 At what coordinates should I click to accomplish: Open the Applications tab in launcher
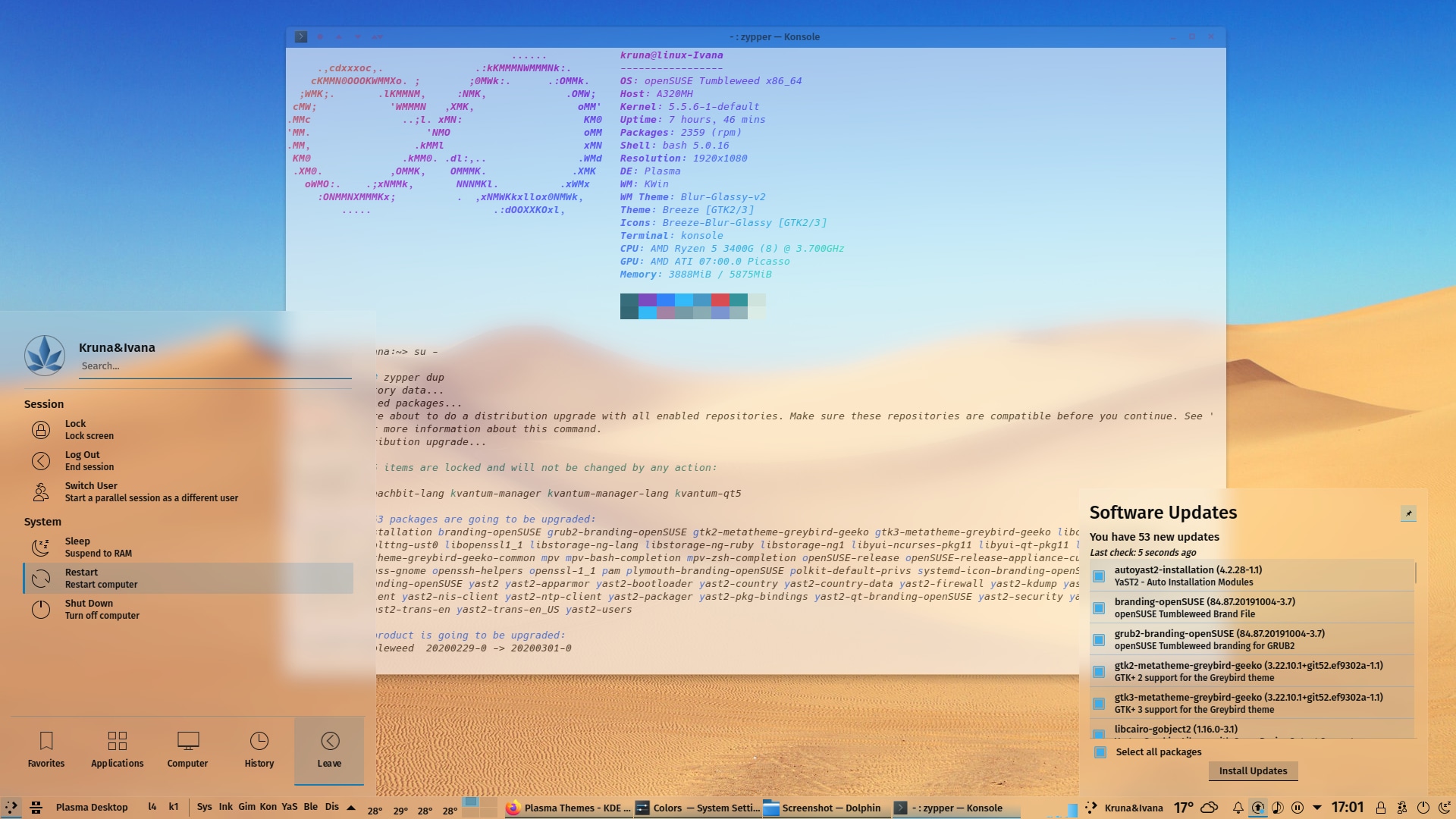118,750
